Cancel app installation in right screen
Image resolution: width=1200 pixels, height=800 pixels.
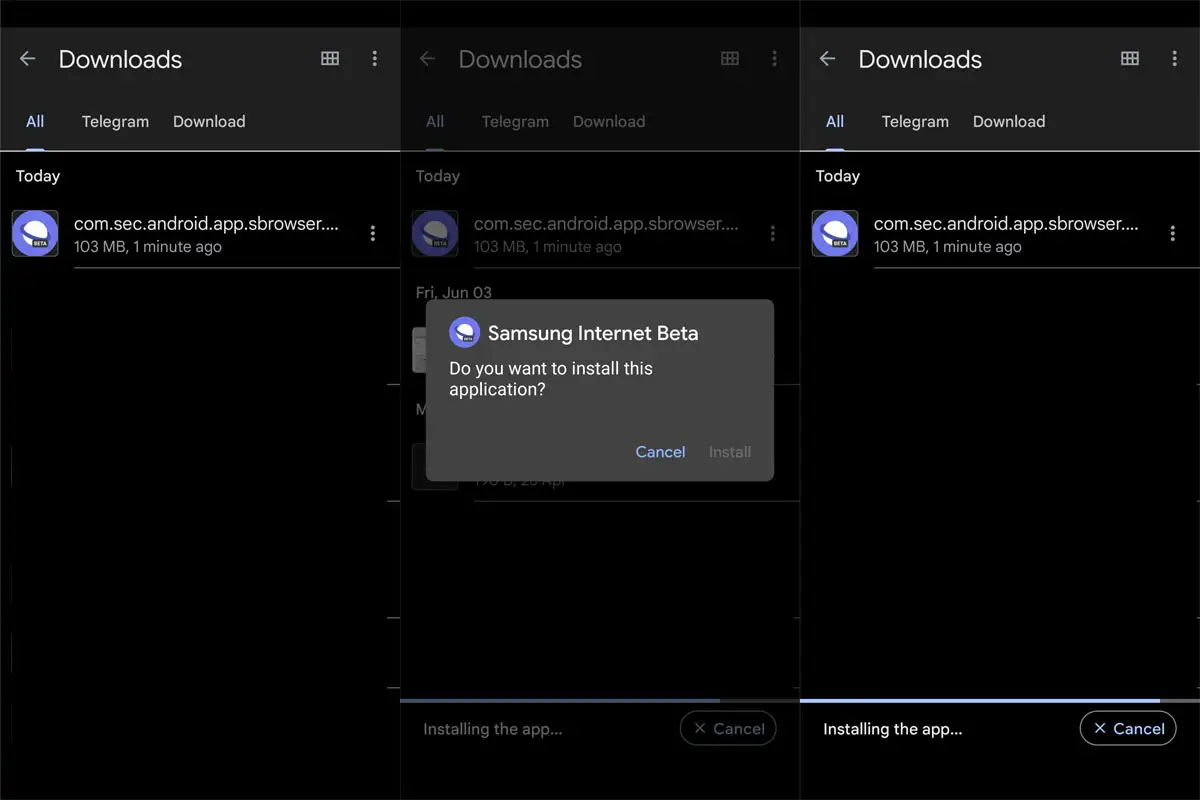click(1128, 729)
